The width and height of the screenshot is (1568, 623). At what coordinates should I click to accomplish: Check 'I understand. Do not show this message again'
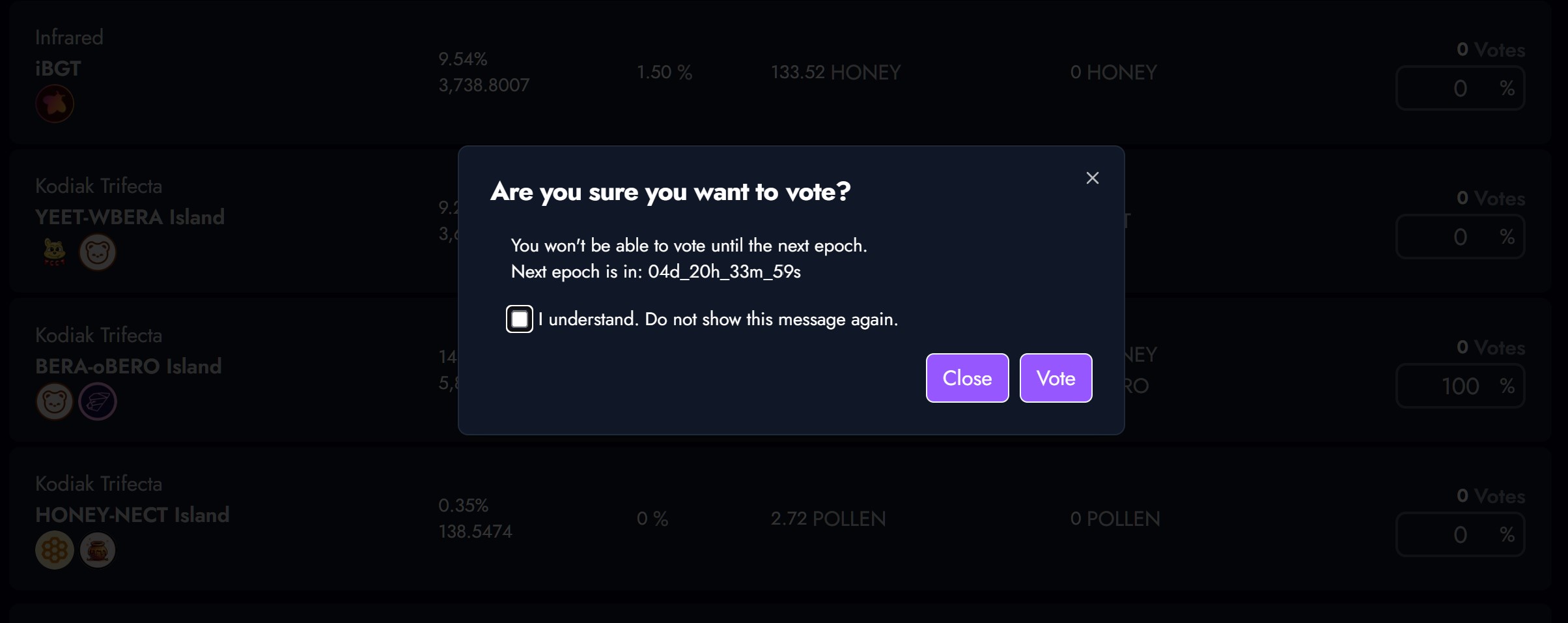pos(520,319)
